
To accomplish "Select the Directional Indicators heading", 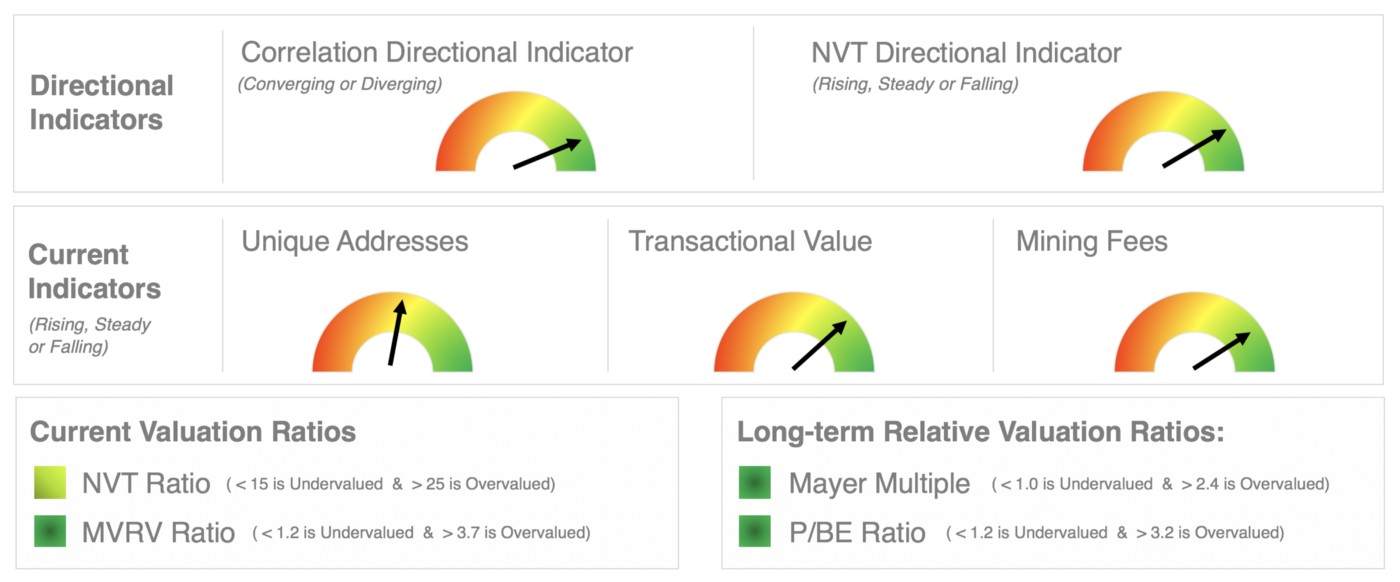I will [101, 103].
